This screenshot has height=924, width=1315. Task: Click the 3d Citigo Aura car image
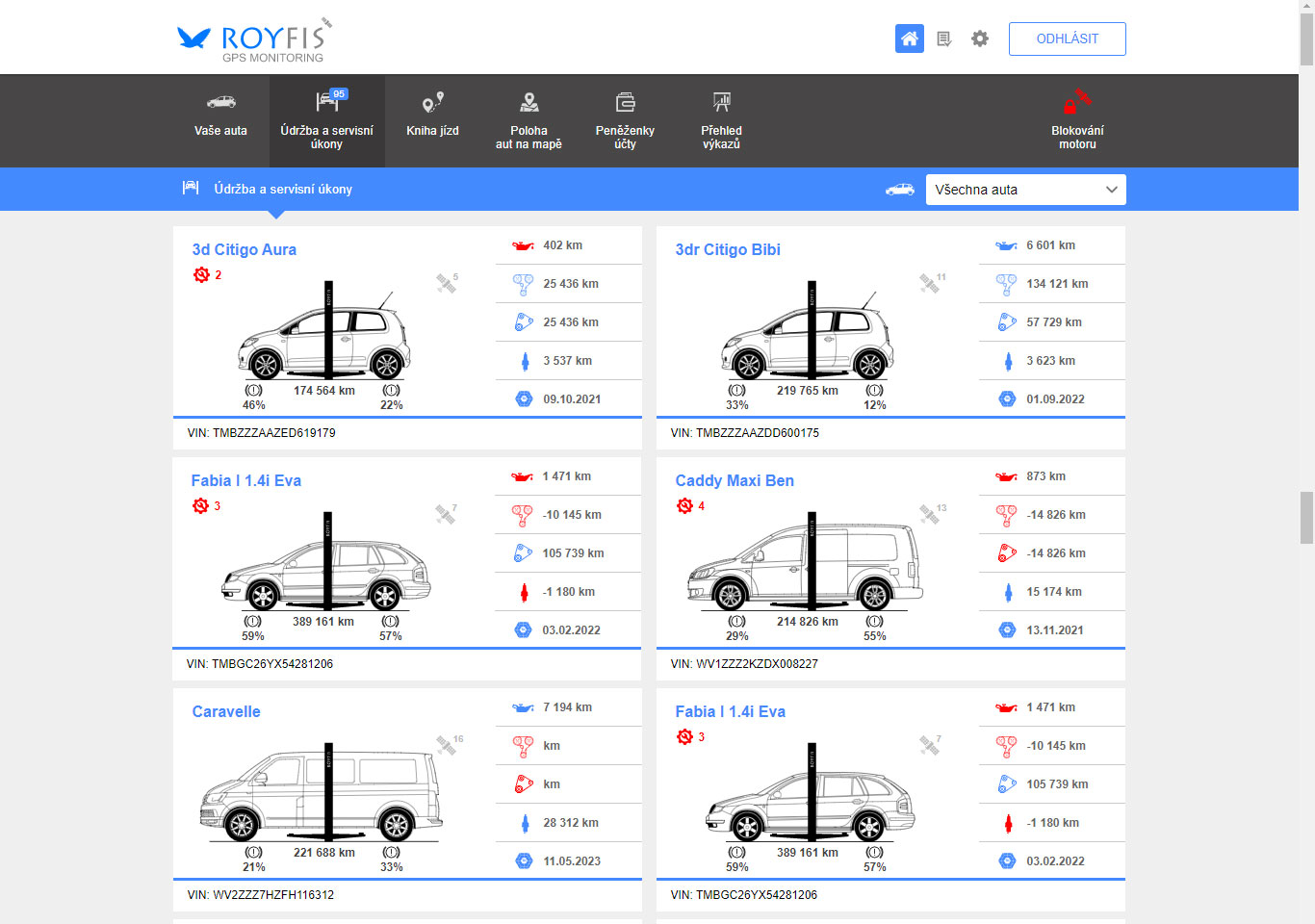(x=324, y=333)
